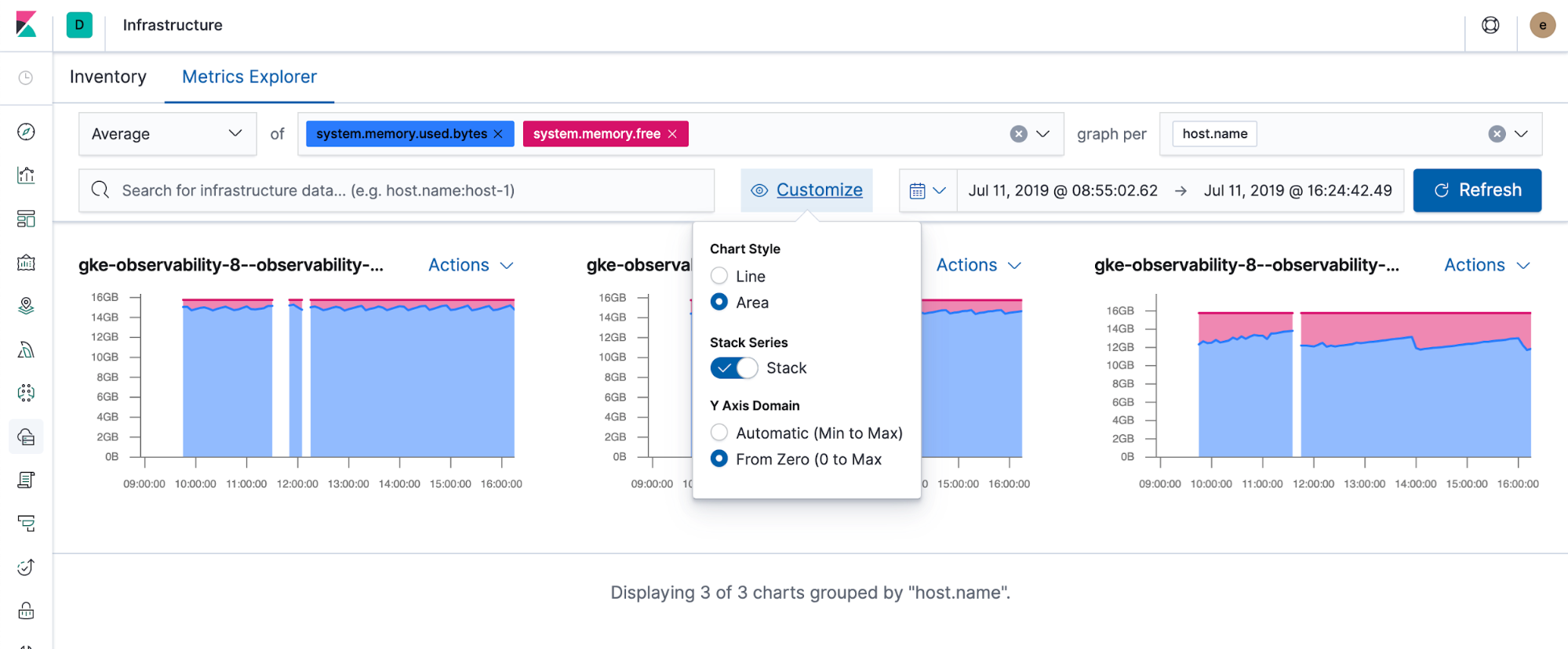Click the Chart Style heading
This screenshot has height=649, width=1568.
pyautogui.click(x=745, y=248)
